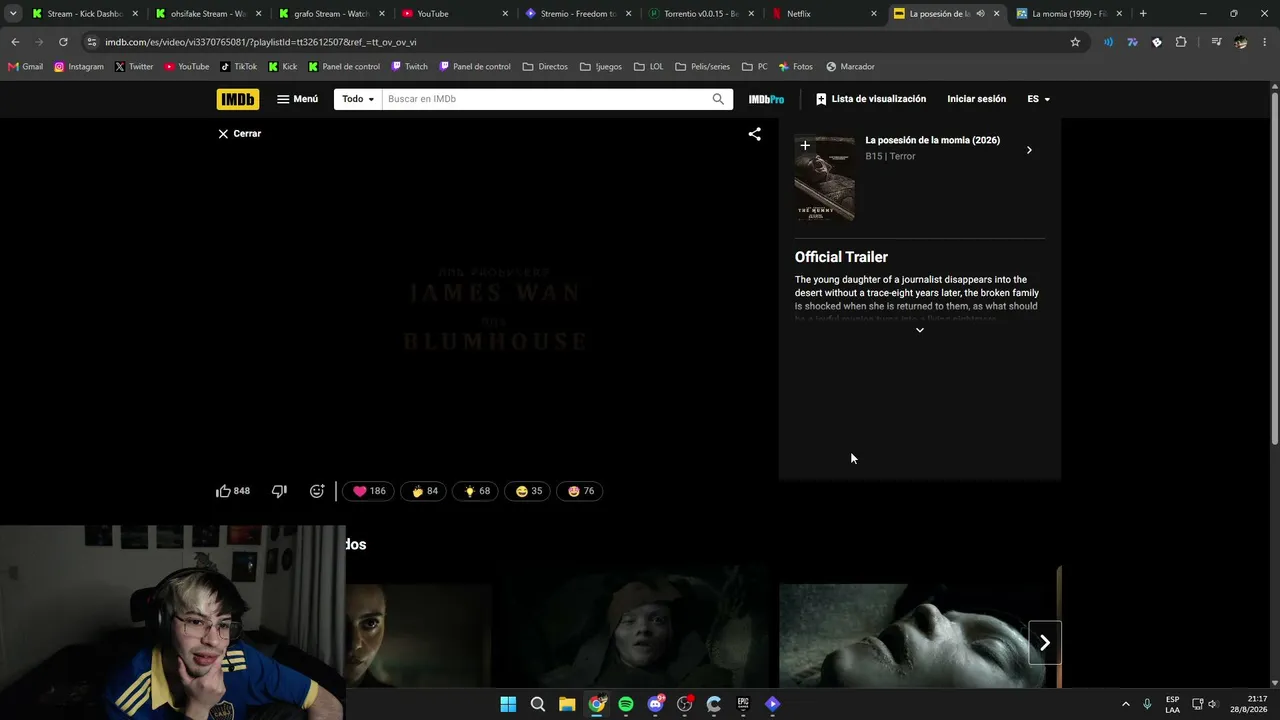Click 'Iniciar sesión'
1280x720 pixels.
pyautogui.click(x=977, y=99)
